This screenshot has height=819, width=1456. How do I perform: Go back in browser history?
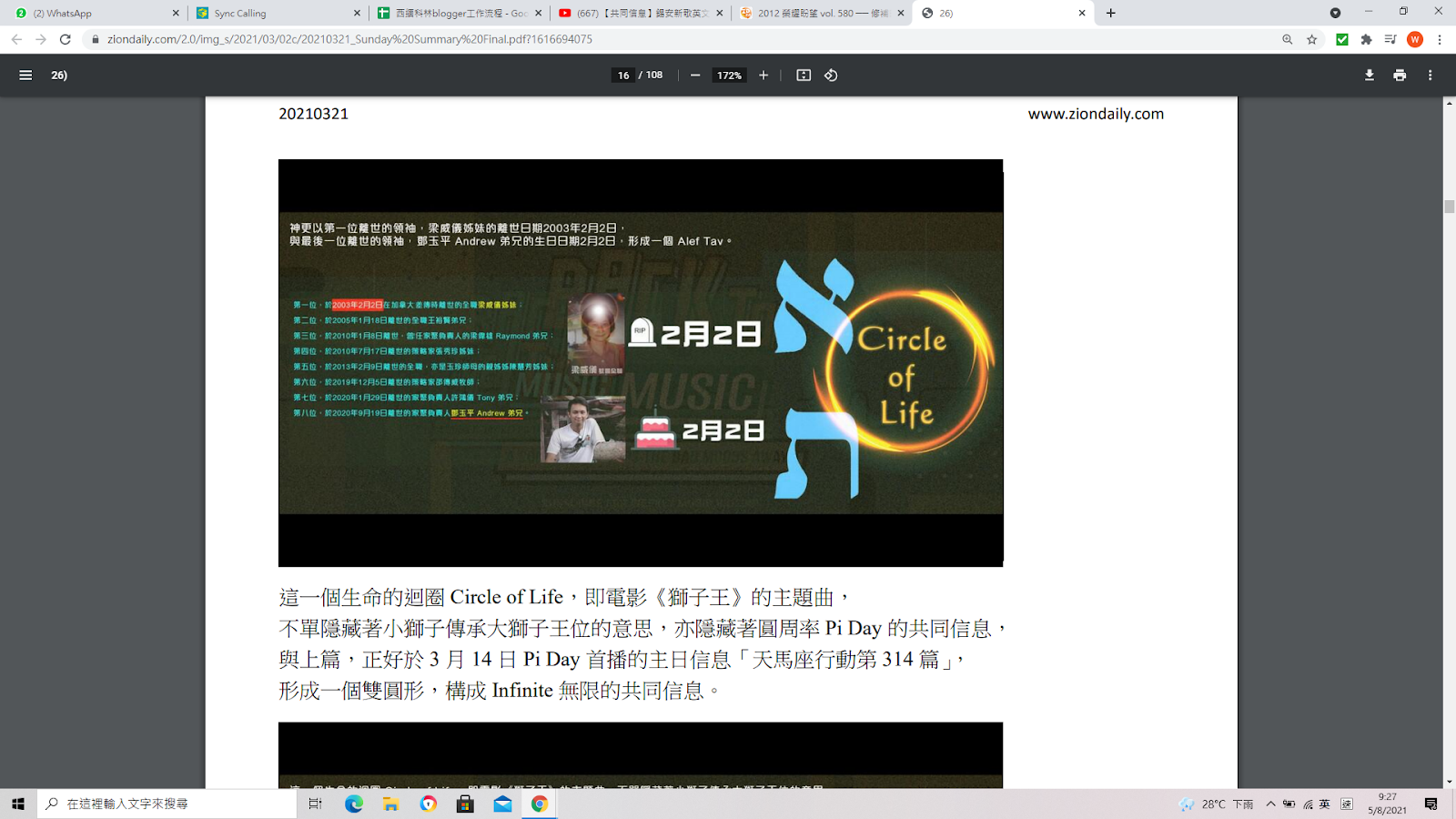coord(16,39)
